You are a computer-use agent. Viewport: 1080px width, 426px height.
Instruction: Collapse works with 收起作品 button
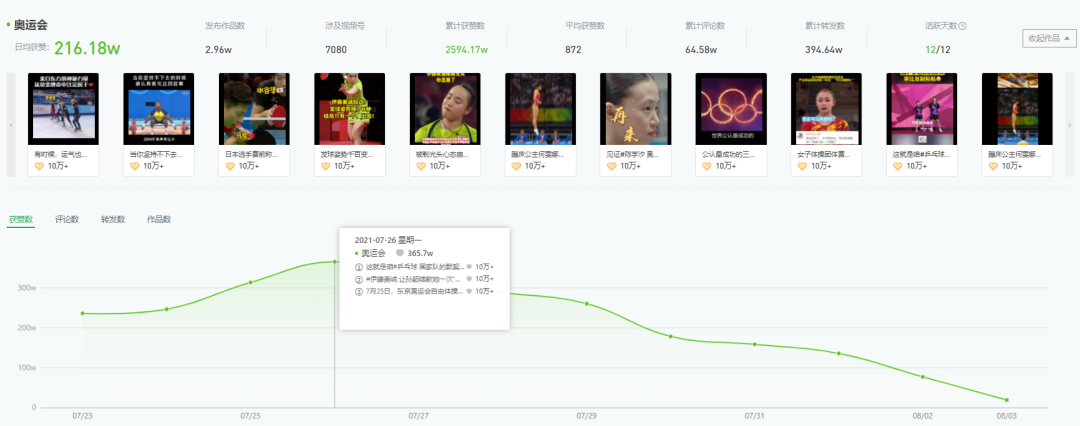click(1048, 39)
